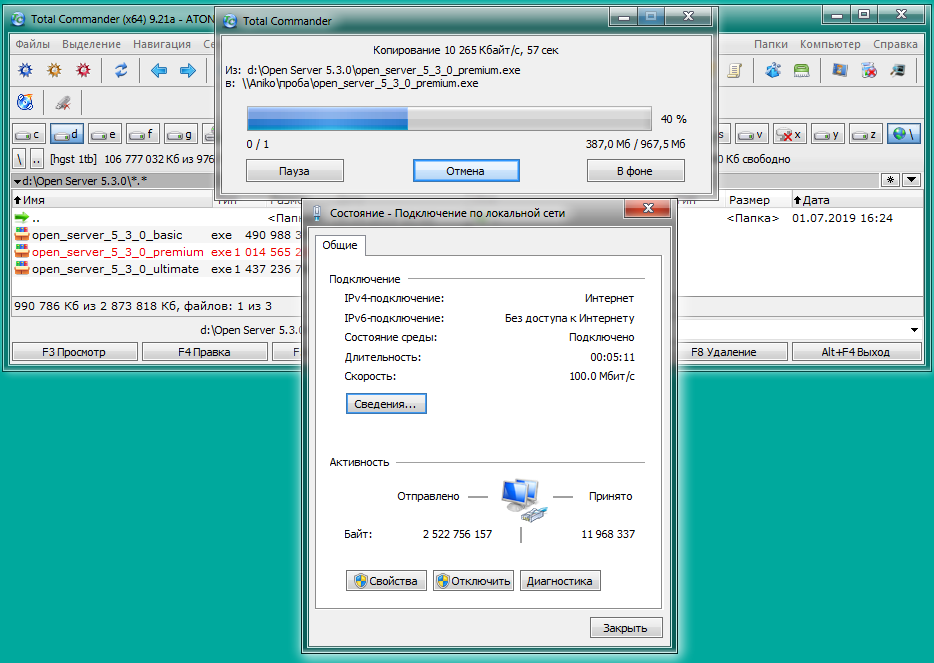This screenshot has height=663, width=934.
Task: Click the USB drive eject icon
Action: click(x=63, y=102)
